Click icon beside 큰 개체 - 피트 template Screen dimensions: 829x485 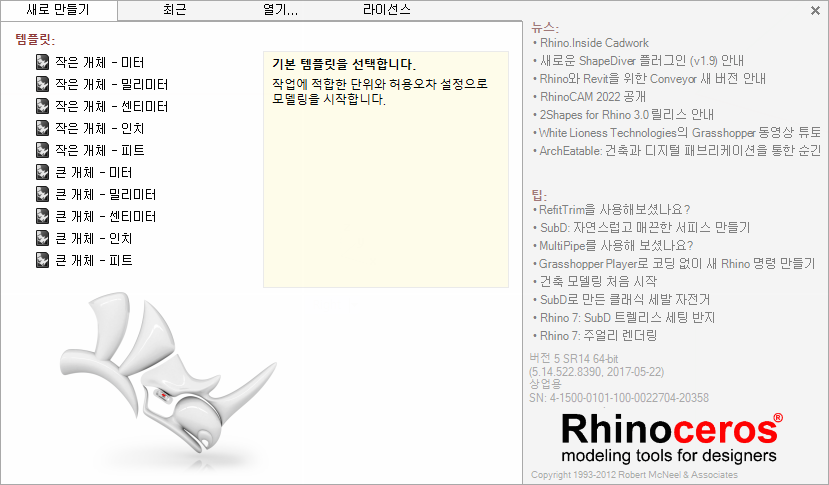[x=42, y=260]
